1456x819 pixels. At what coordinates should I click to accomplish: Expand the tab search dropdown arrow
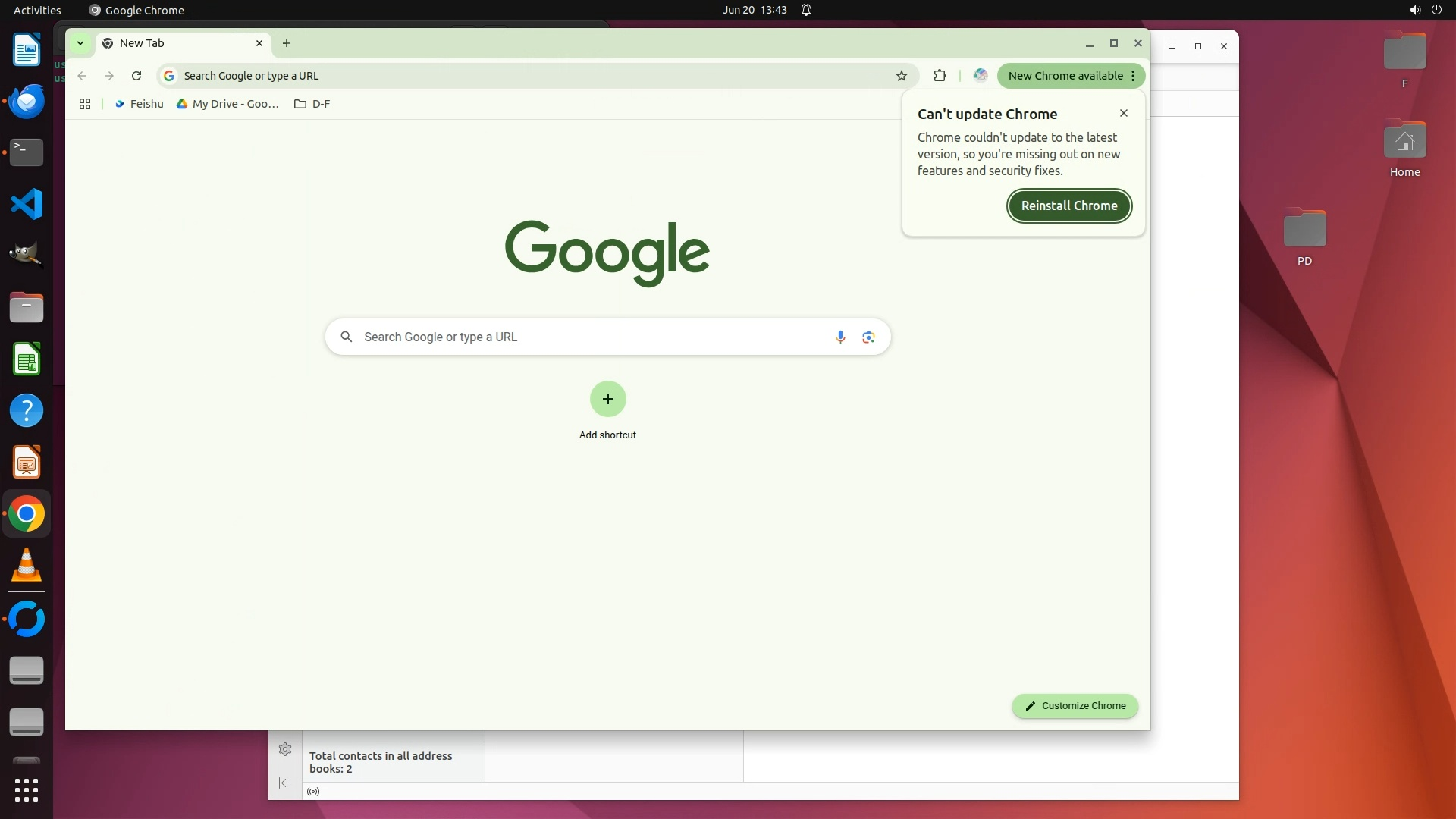click(80, 43)
